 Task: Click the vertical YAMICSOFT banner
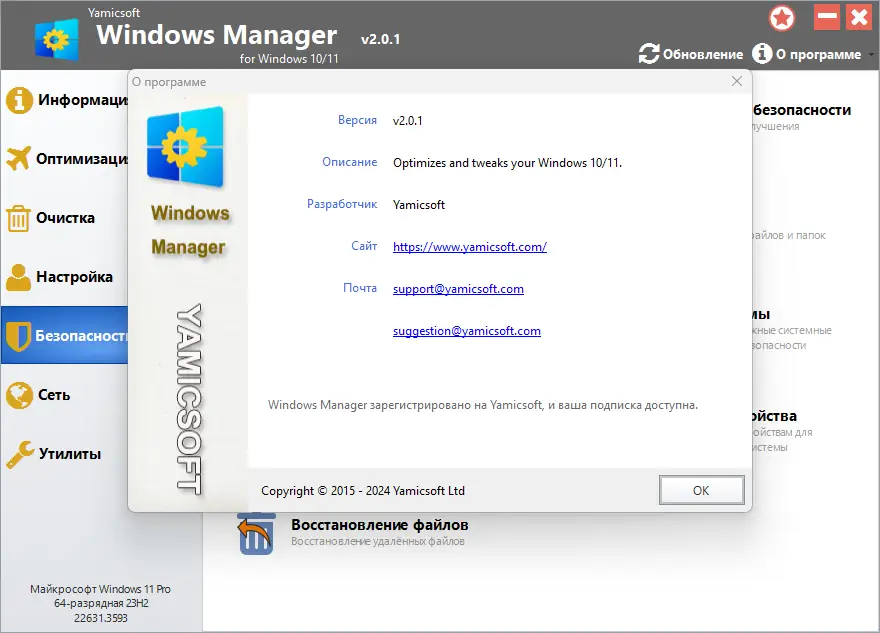(x=189, y=400)
